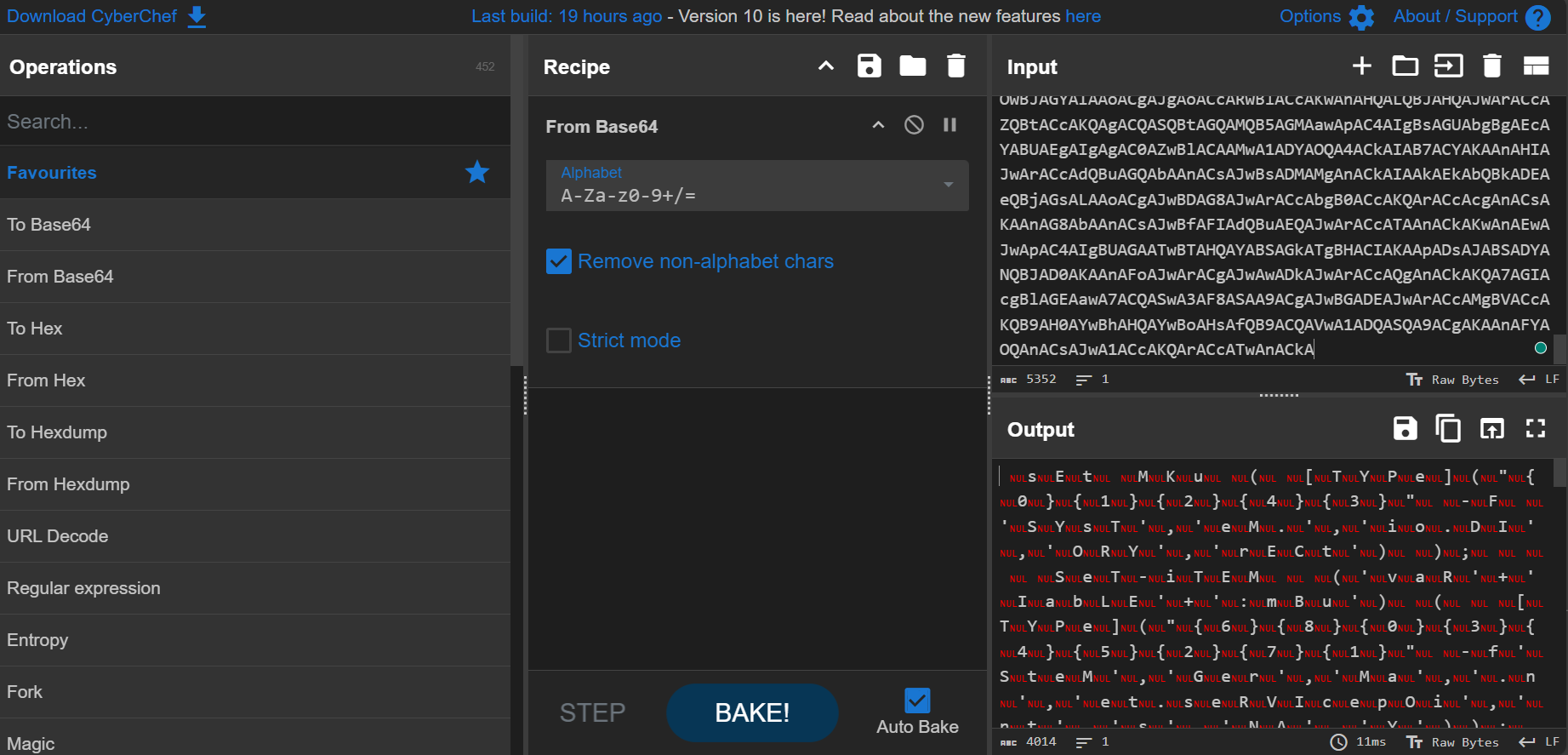This screenshot has height=755, width=1568.
Task: Toggle the Auto Bake checkbox
Action: [917, 700]
